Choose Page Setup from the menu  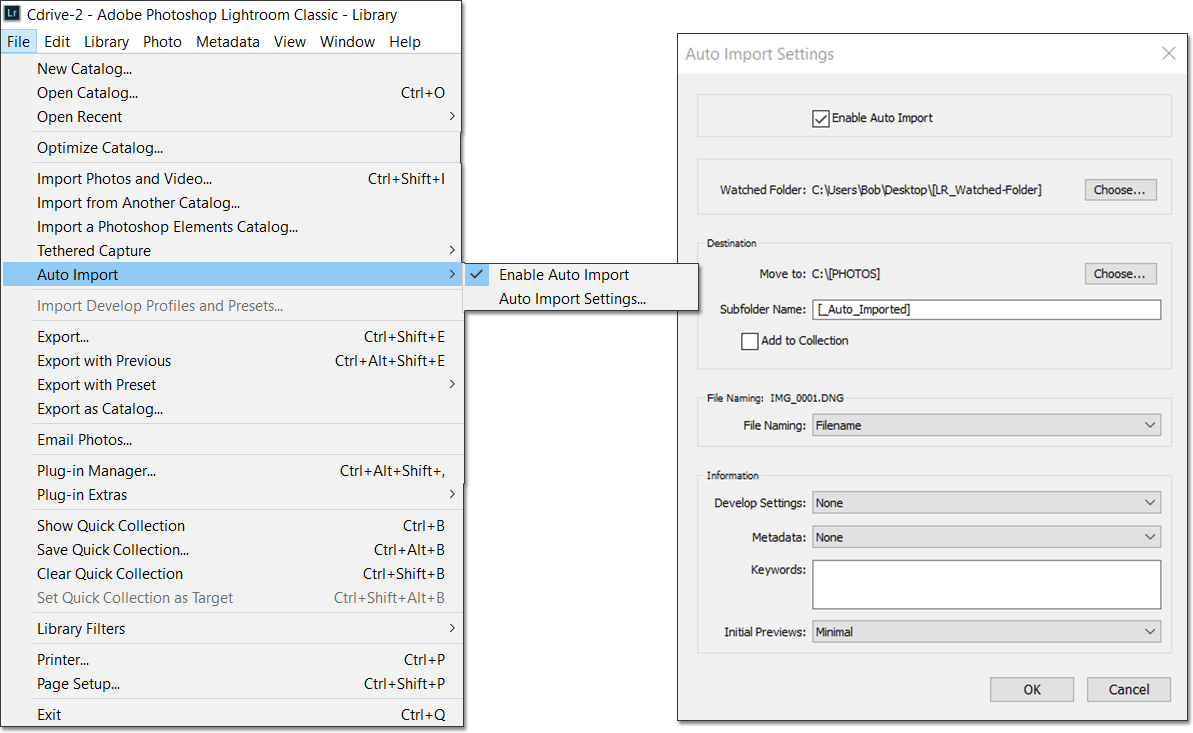tap(232, 684)
